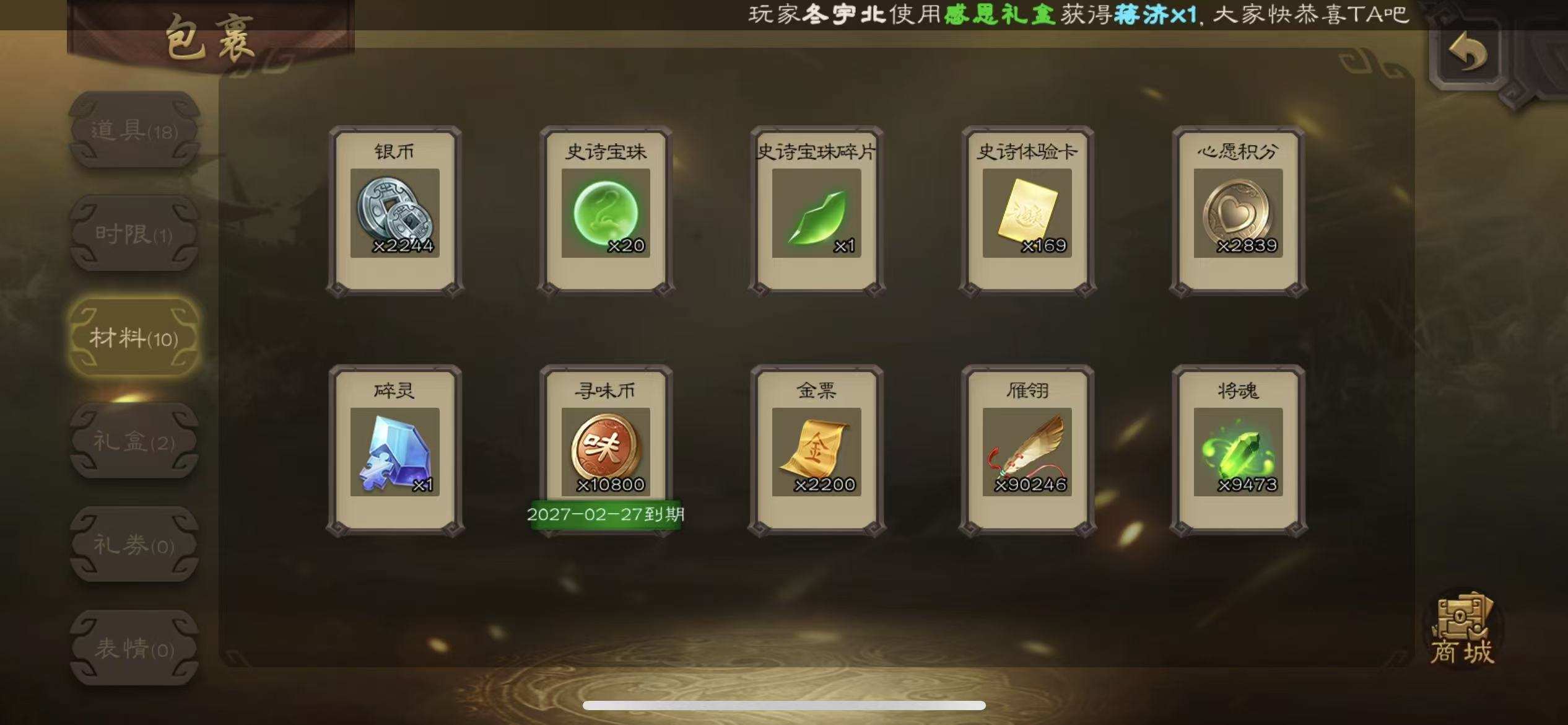The width and height of the screenshot is (1568, 725).
Task: Open the 史诗宝珠碎片 fragment item
Action: tap(816, 211)
